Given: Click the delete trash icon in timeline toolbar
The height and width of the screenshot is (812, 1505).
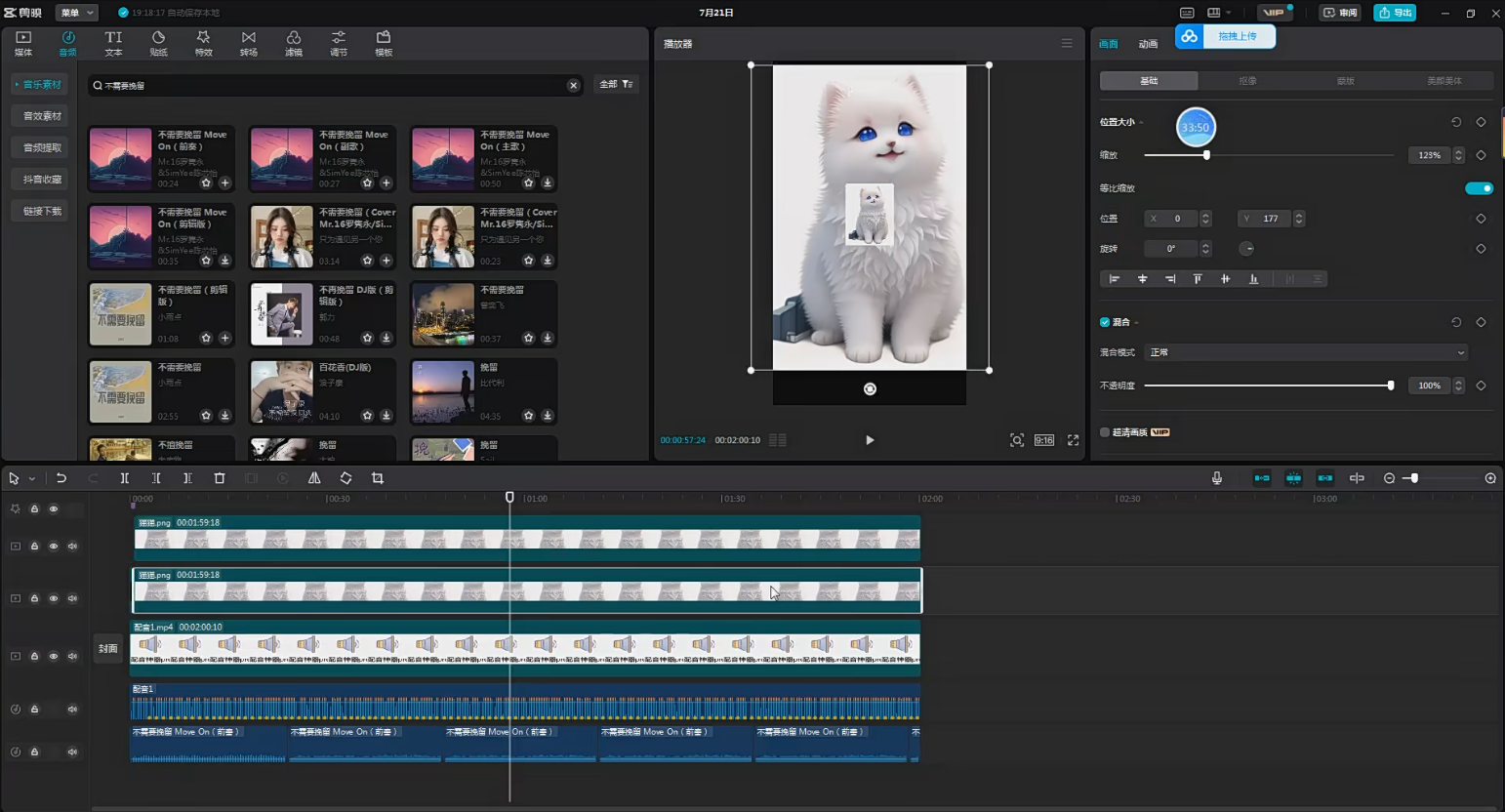Looking at the screenshot, I should (x=220, y=478).
